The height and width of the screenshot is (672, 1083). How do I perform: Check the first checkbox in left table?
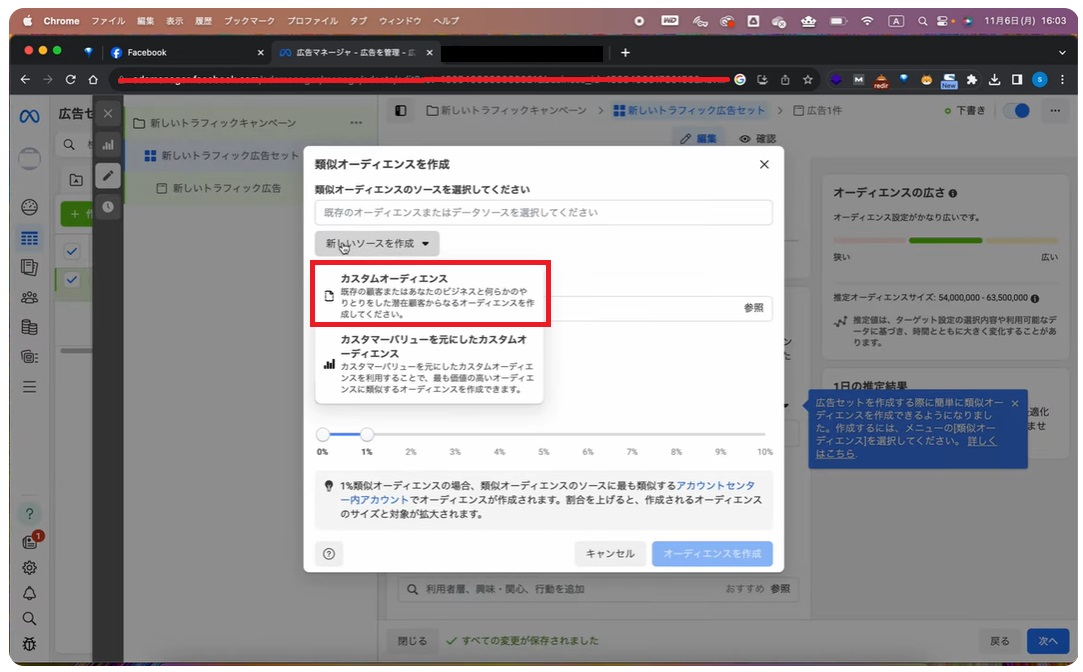pyautogui.click(x=72, y=250)
